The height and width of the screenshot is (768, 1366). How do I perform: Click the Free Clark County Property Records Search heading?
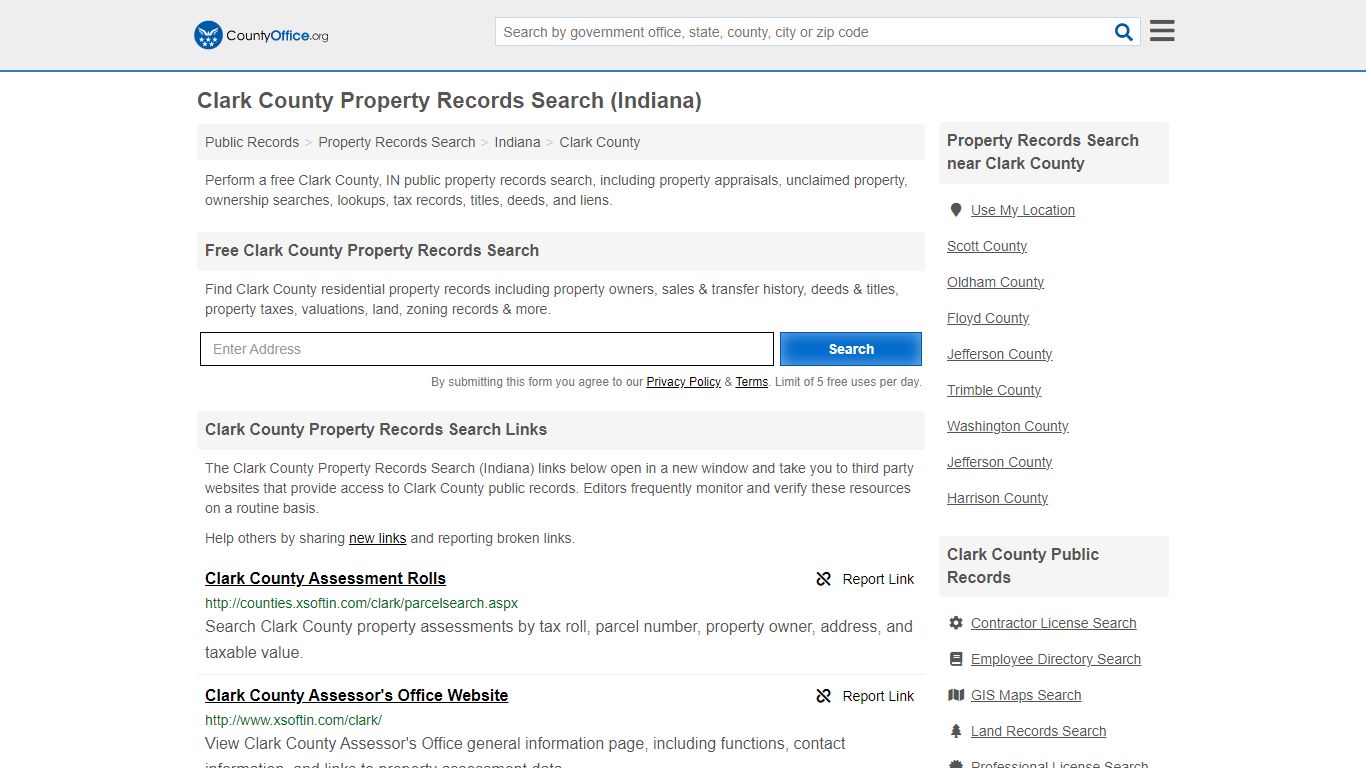[x=372, y=251]
